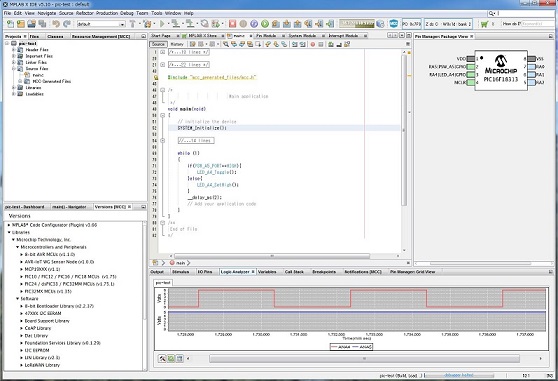Switch to the Breakpoints tab
Screen dimensions: 558x381
tap(324, 272)
